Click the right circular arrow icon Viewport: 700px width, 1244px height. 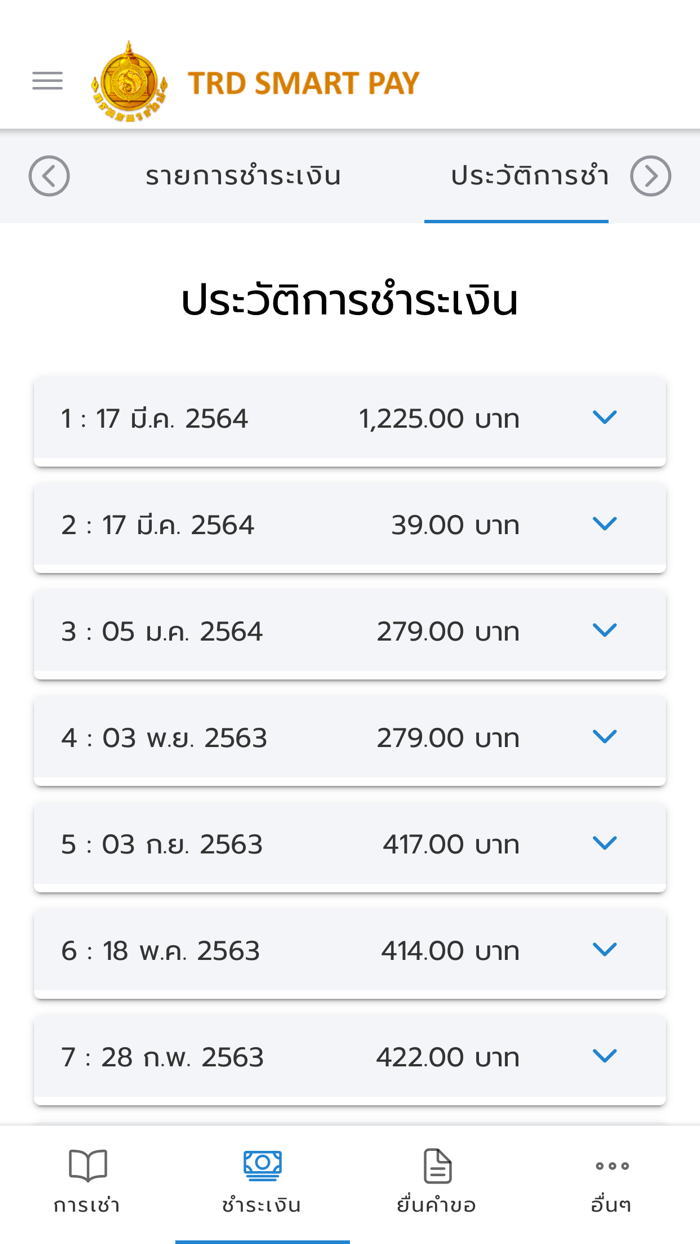[651, 176]
